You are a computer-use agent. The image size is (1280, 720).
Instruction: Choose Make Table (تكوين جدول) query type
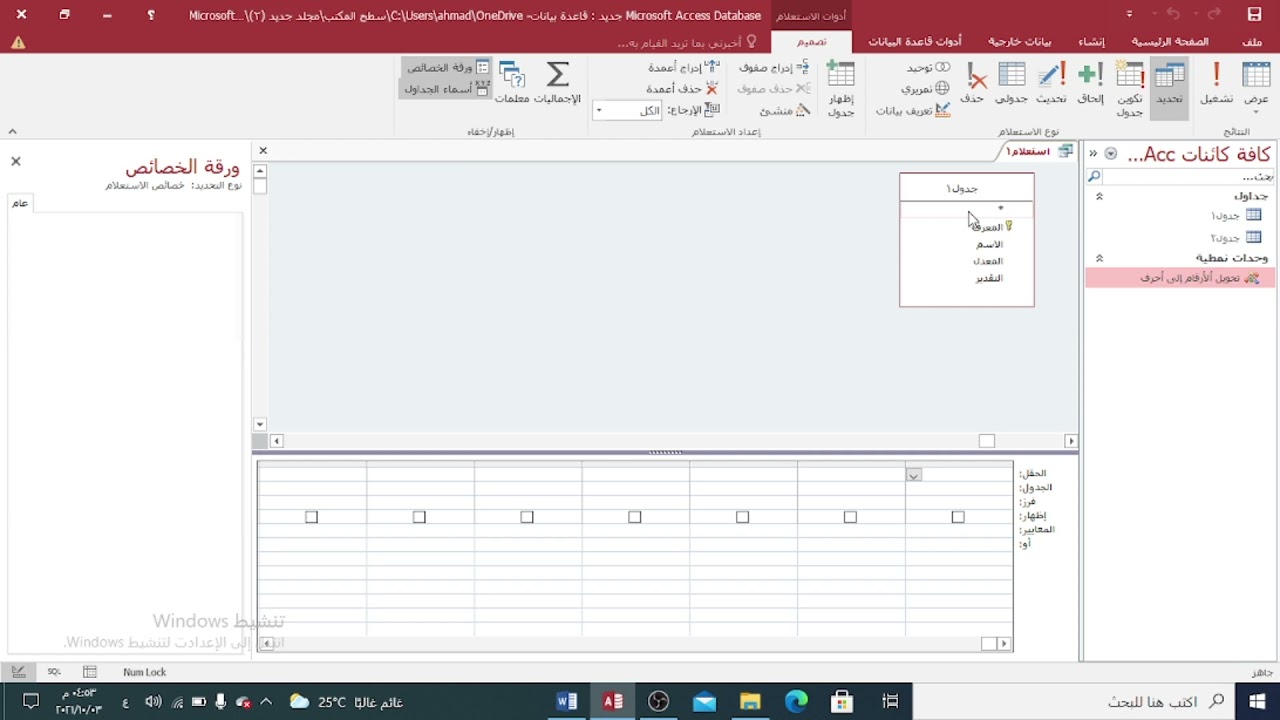point(1130,88)
